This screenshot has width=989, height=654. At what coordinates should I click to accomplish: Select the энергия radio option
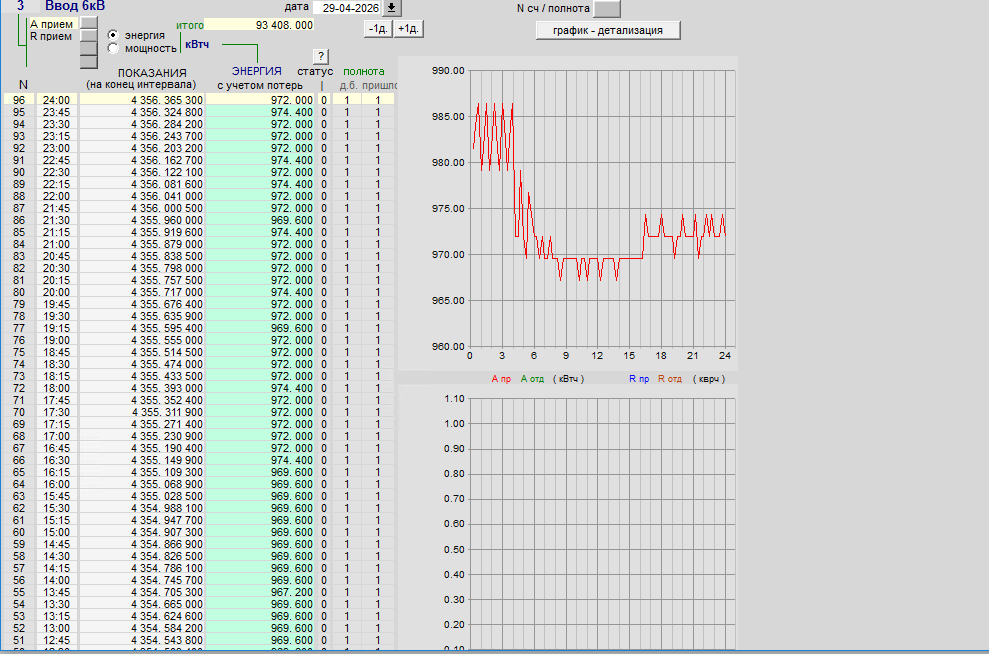point(113,35)
